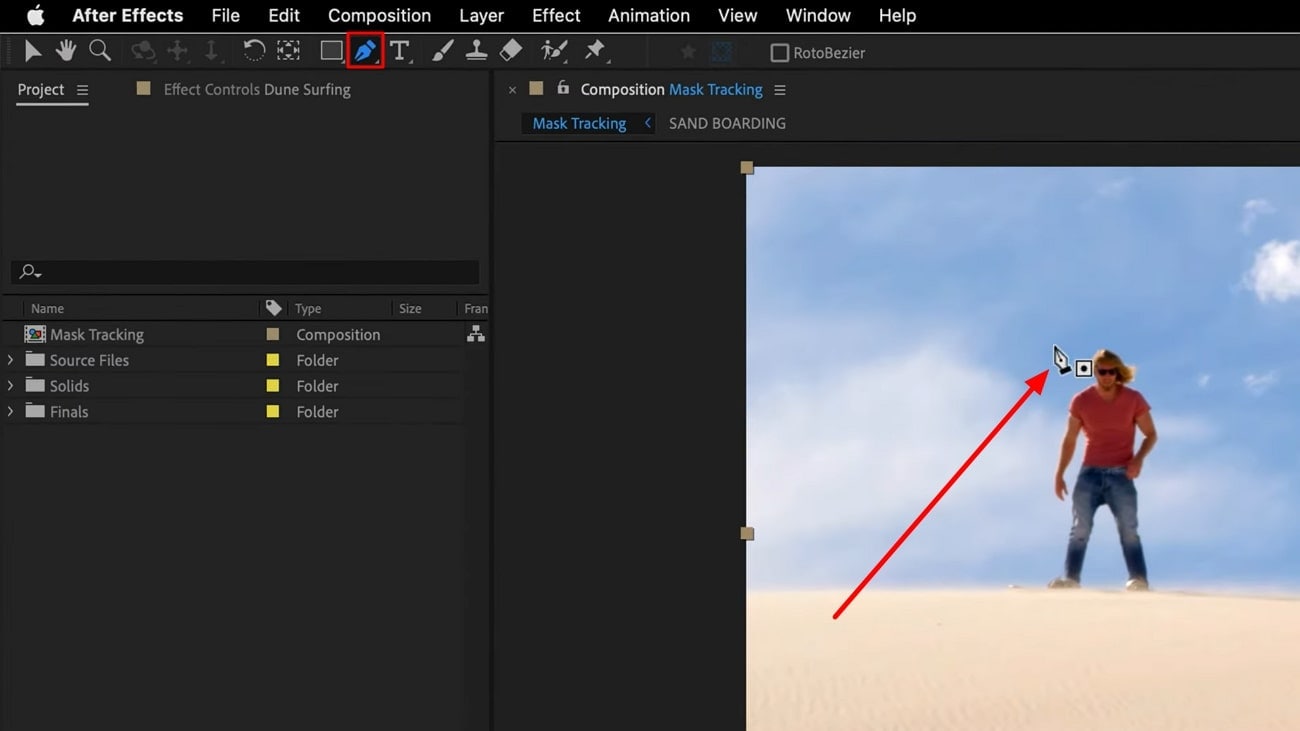Open the Help menu

click(897, 15)
